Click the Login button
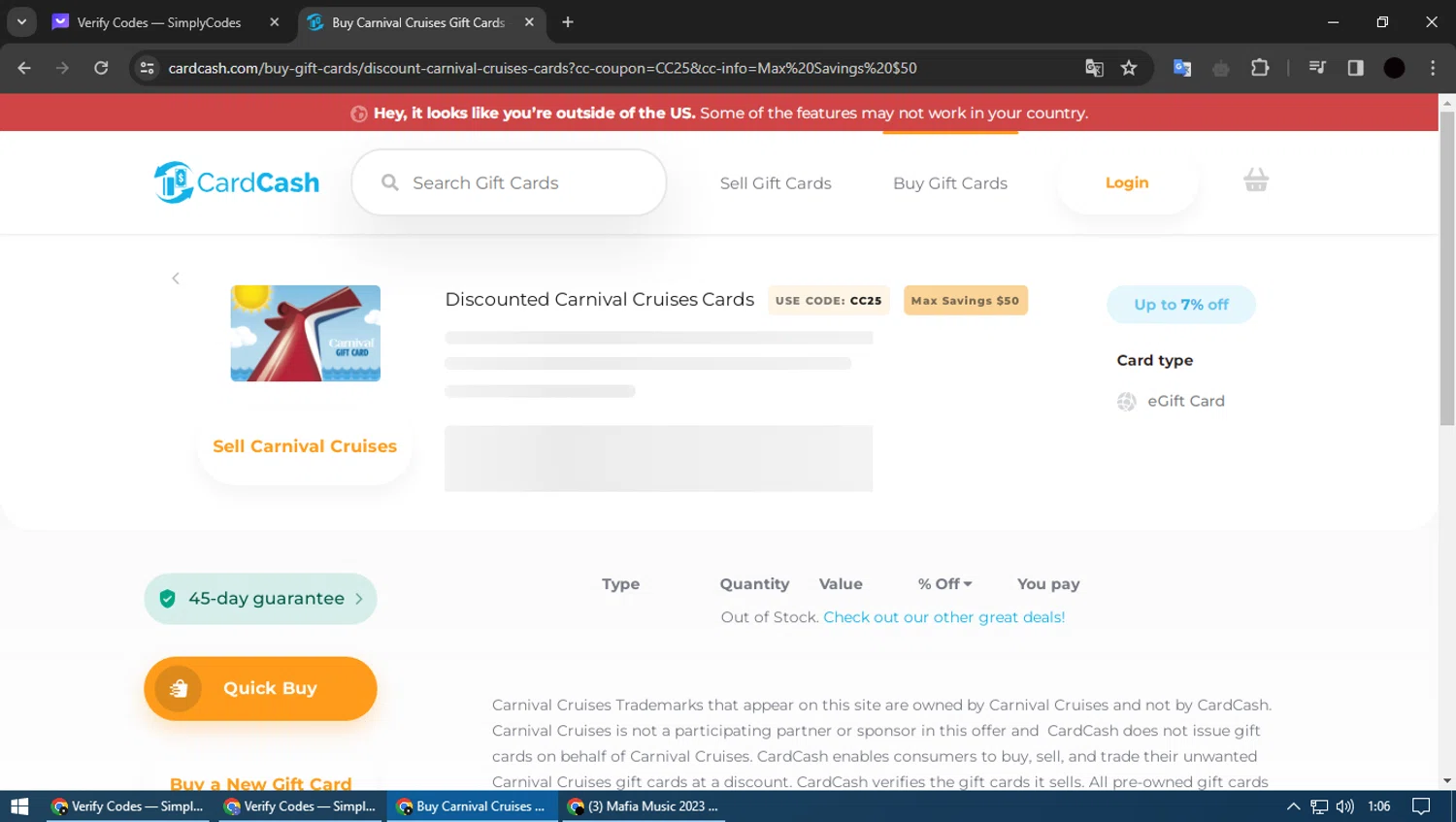The width and height of the screenshot is (1456, 822). (1127, 182)
